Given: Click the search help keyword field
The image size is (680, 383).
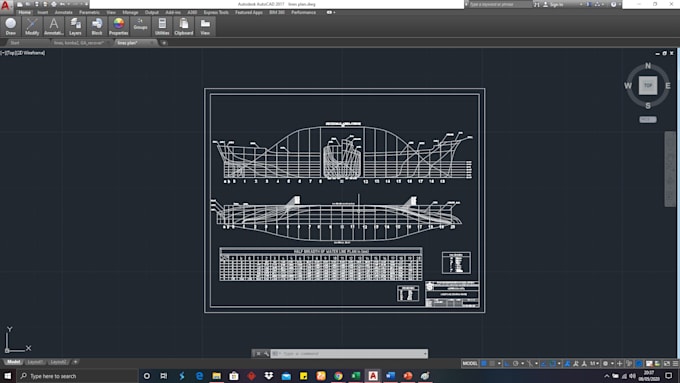Looking at the screenshot, I should 500,4.
